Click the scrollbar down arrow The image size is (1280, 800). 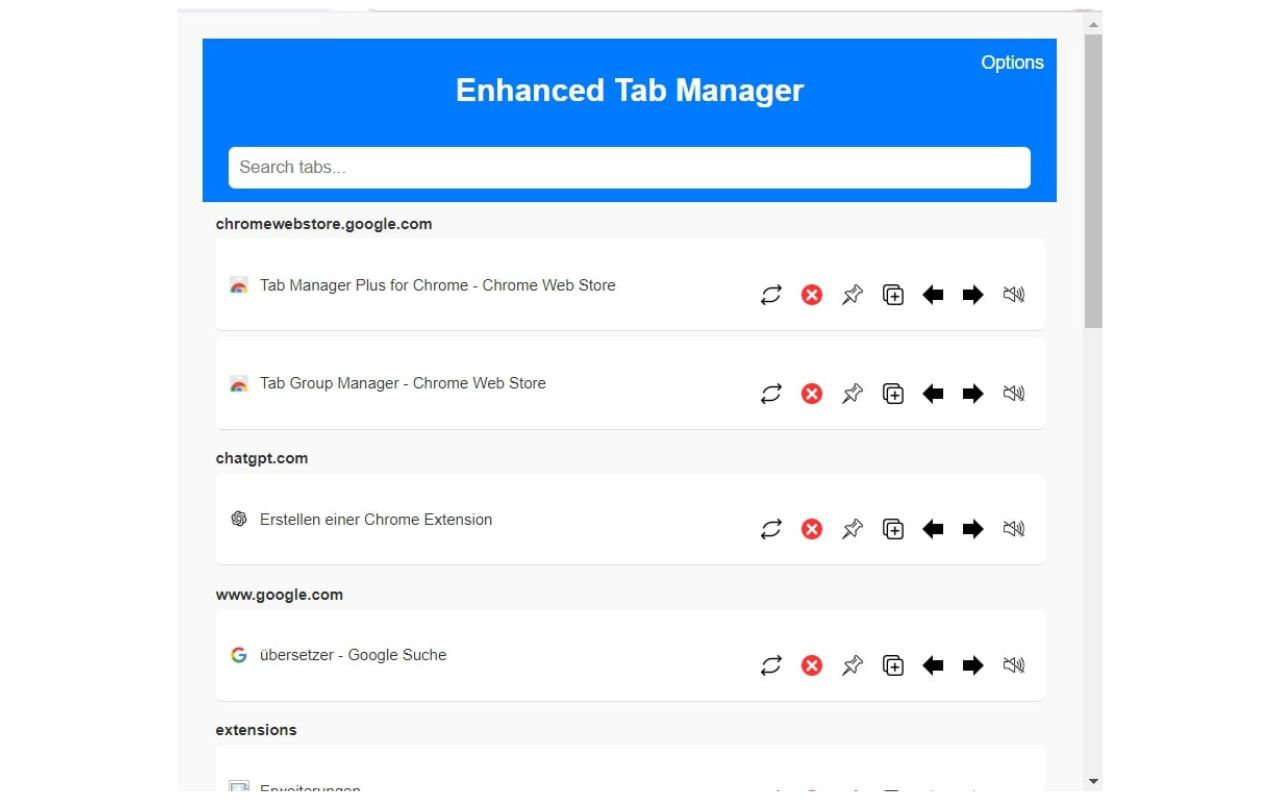[x=1093, y=781]
